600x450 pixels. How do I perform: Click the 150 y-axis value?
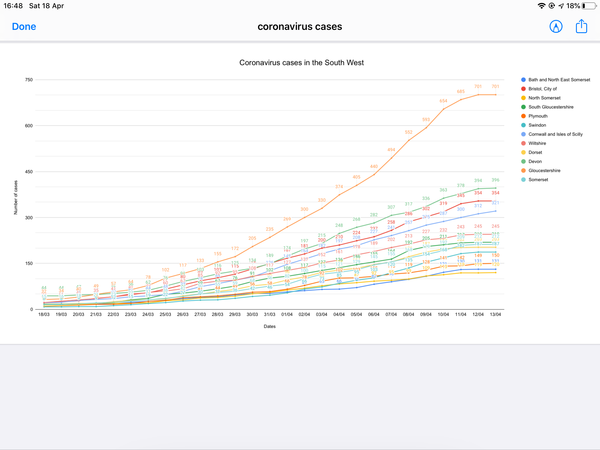29,263
